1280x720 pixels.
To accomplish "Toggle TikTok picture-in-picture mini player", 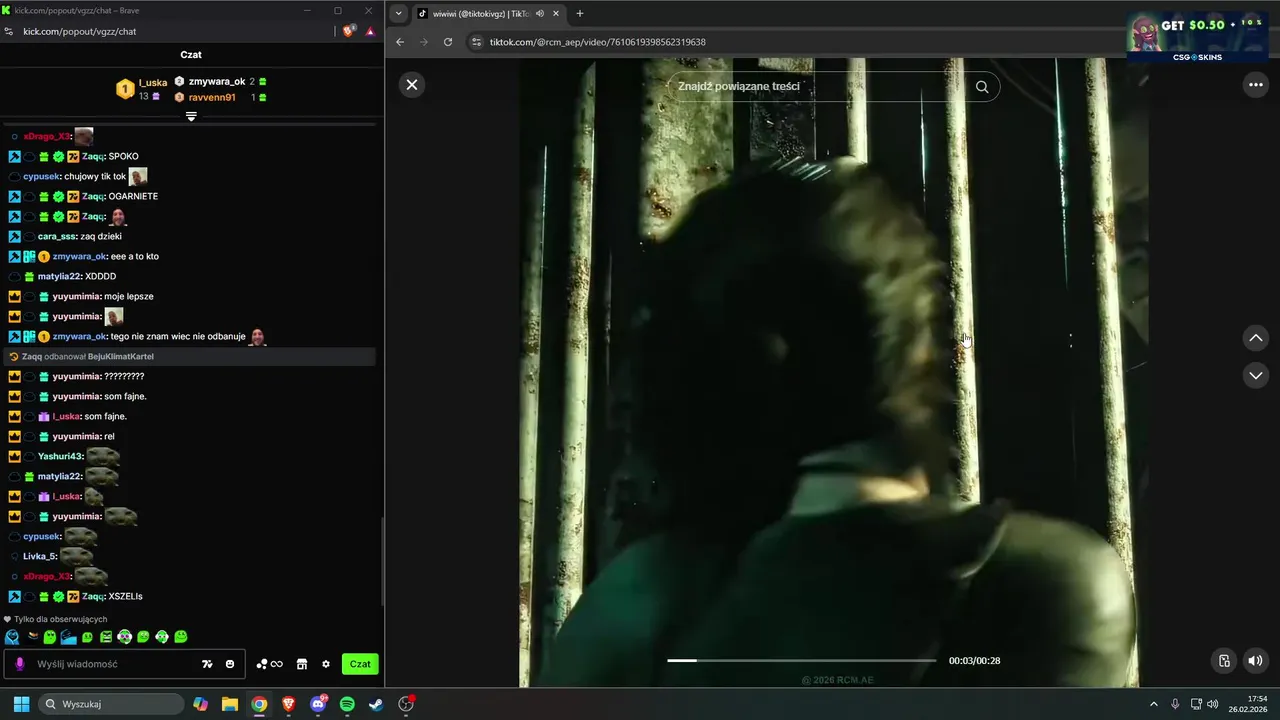I will (x=1224, y=660).
